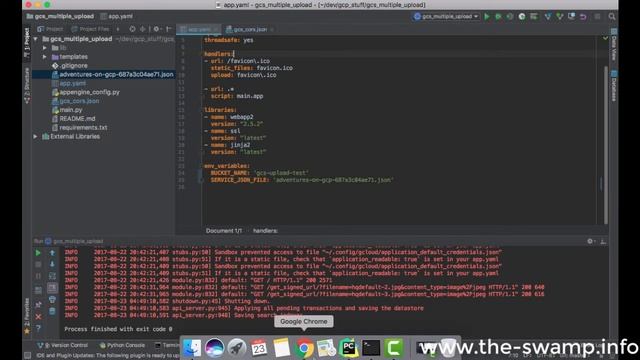Open main.py in project tree

(67, 110)
